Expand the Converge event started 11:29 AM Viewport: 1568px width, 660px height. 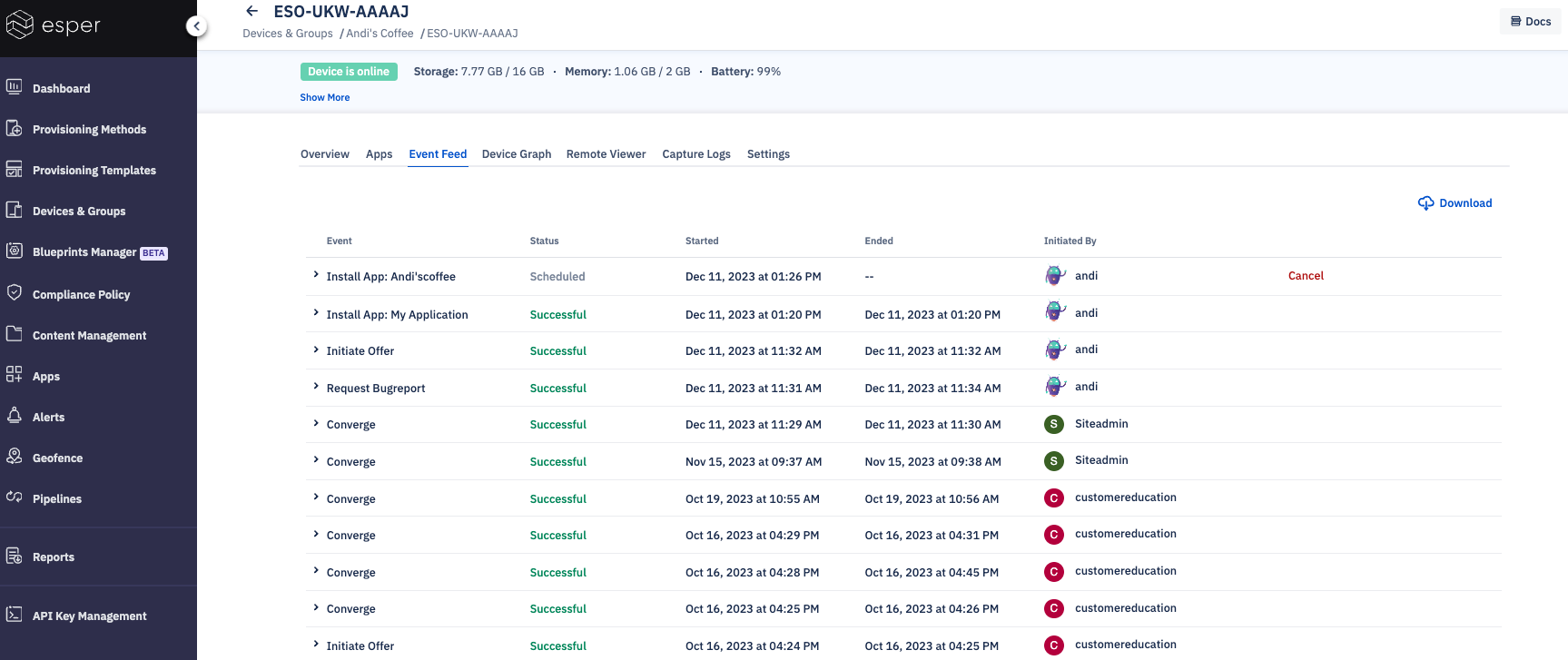316,422
